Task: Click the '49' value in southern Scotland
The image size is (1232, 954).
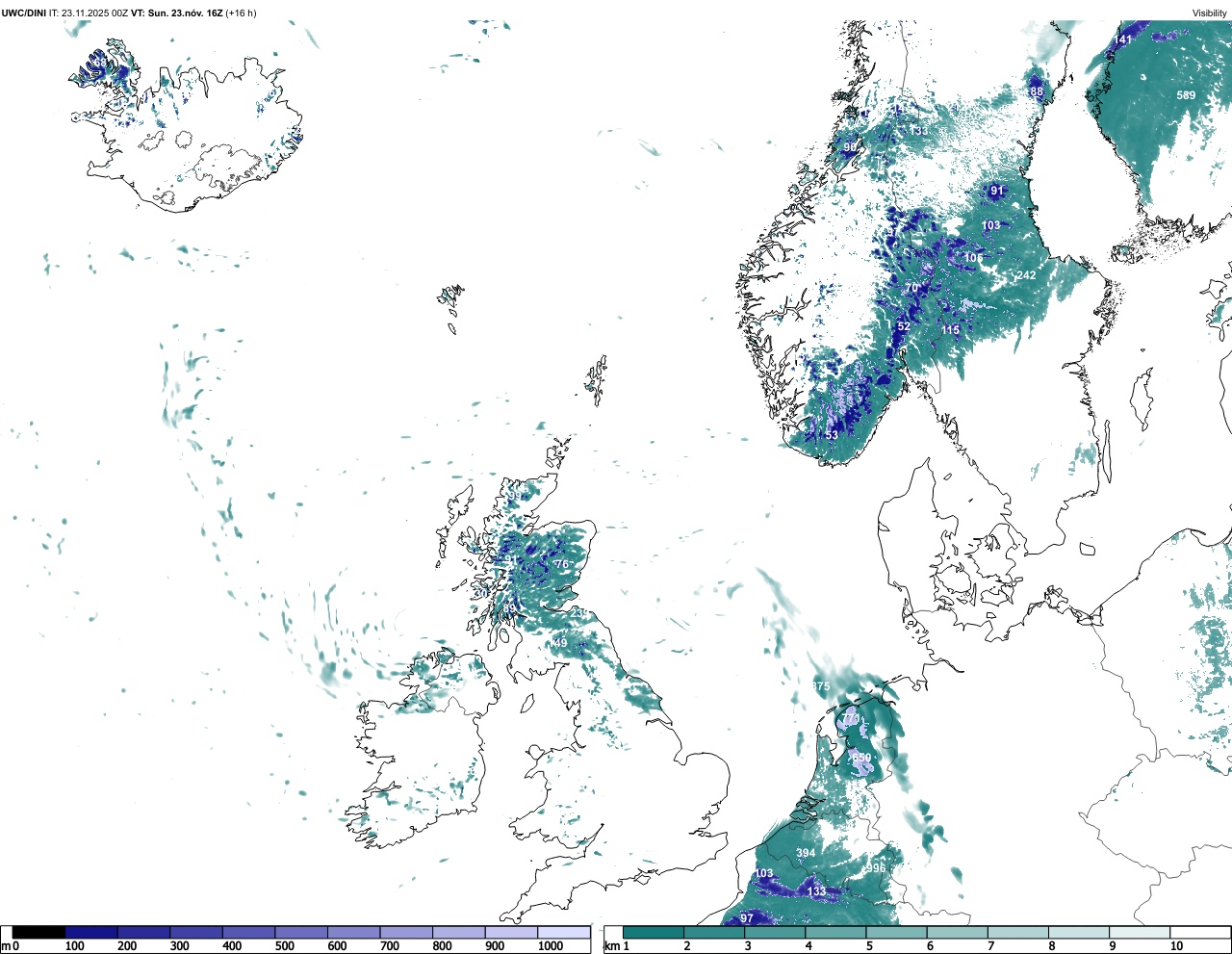Action: pyautogui.click(x=561, y=643)
